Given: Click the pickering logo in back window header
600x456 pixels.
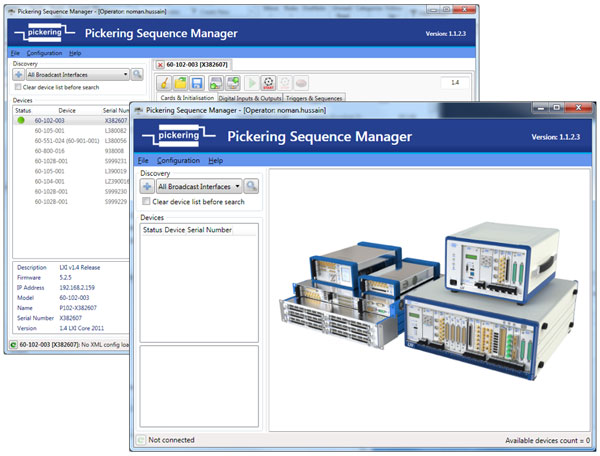Looking at the screenshot, I should tap(44, 33).
